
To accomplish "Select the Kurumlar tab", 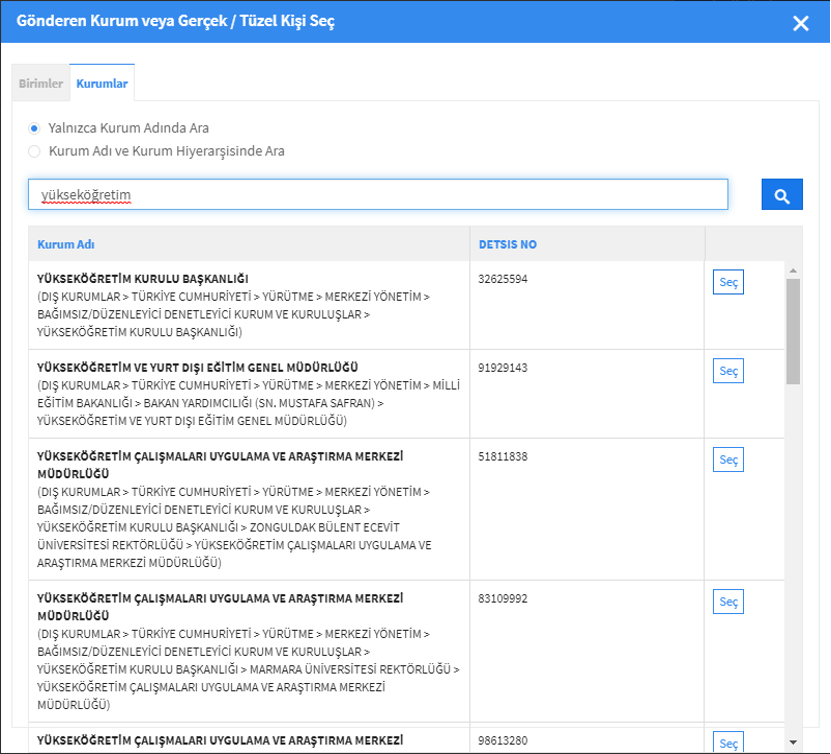I will 102,83.
